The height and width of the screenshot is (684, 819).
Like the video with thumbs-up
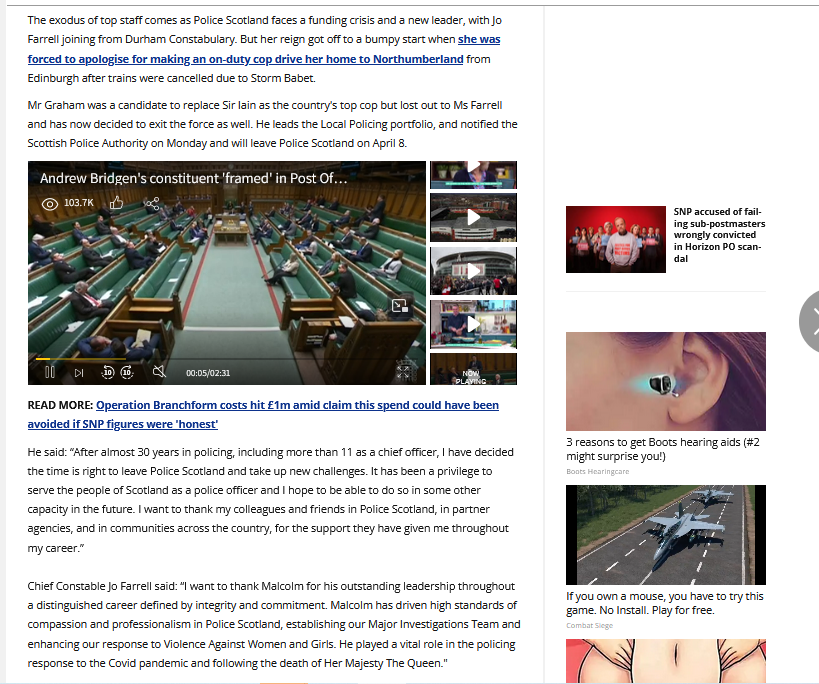[116, 203]
